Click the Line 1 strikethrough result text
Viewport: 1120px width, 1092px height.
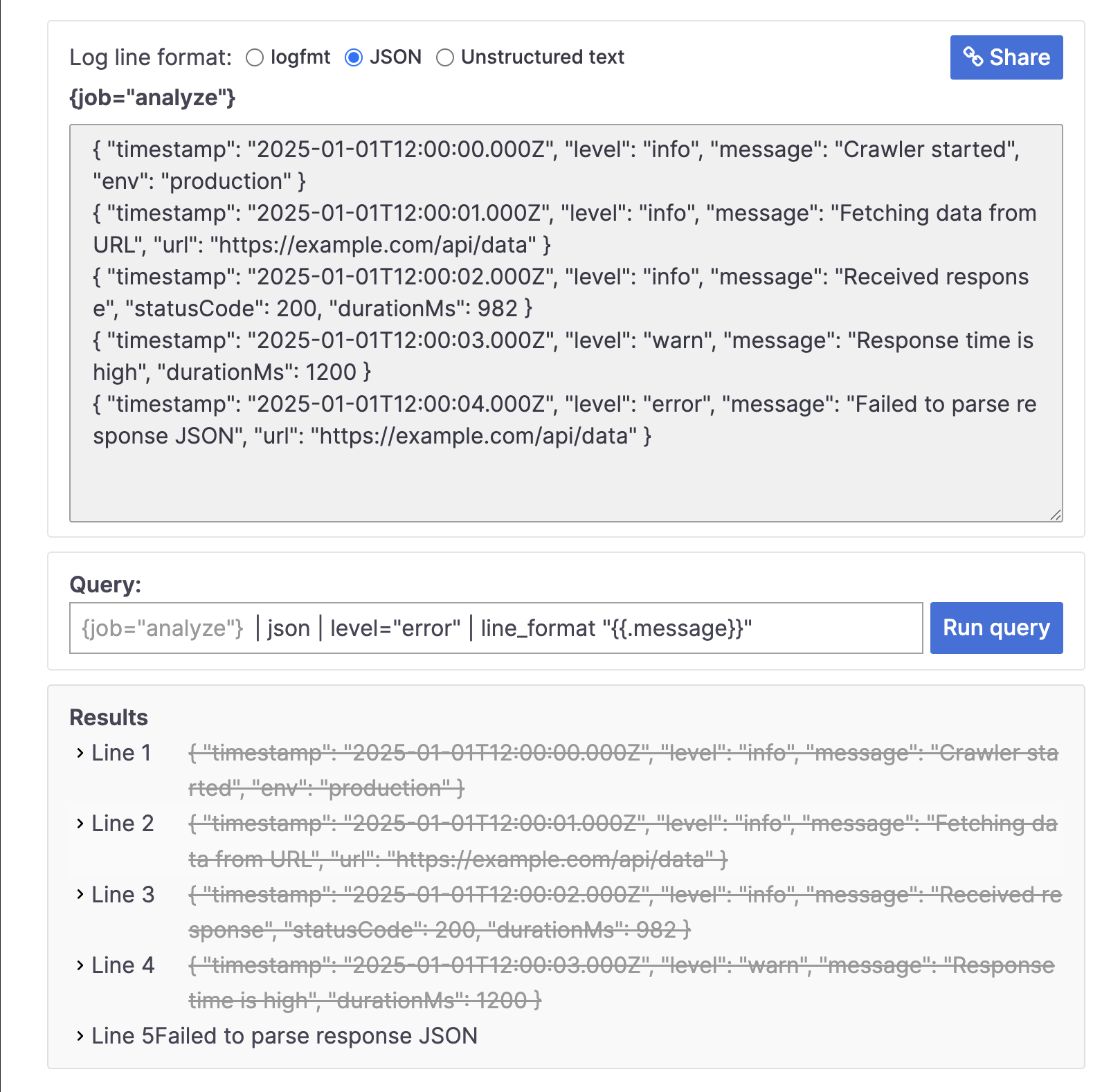(623, 753)
